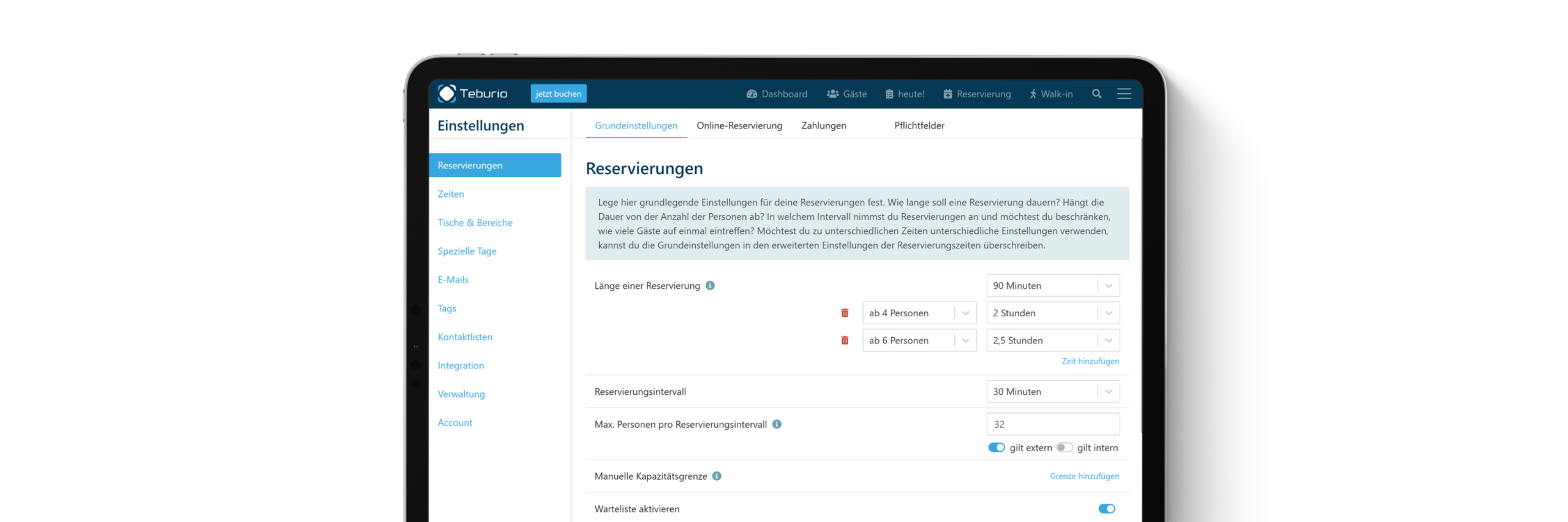Click the 'Zeit hinzufügen' link
Screen dimensions: 1568x522
[1090, 361]
